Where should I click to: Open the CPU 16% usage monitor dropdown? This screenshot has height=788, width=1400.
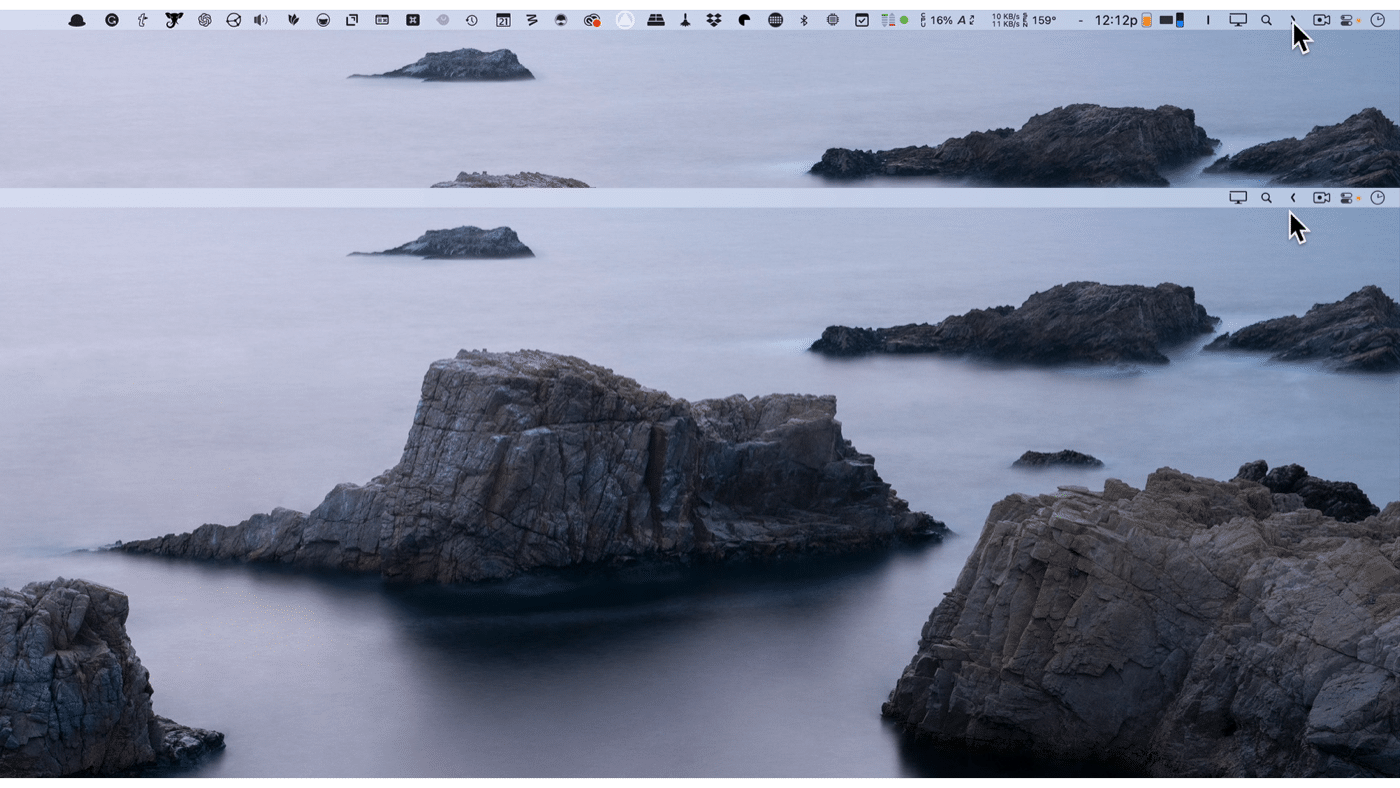point(940,20)
